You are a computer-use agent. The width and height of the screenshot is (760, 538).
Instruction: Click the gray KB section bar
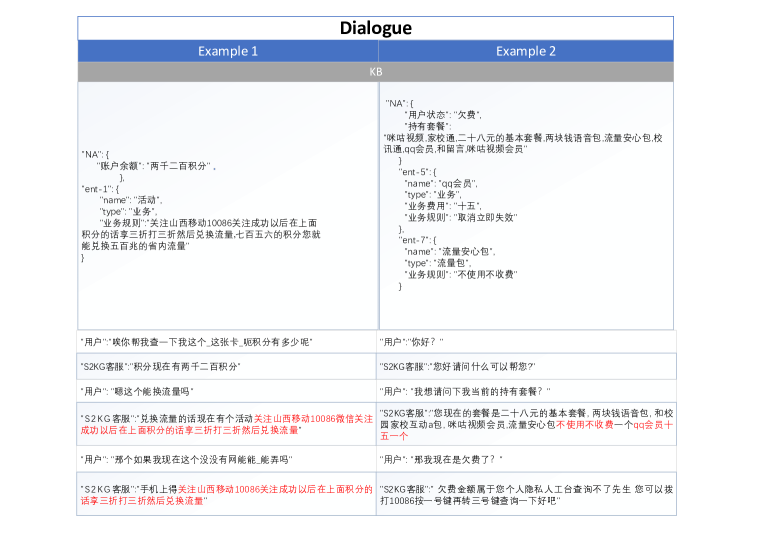(376, 72)
